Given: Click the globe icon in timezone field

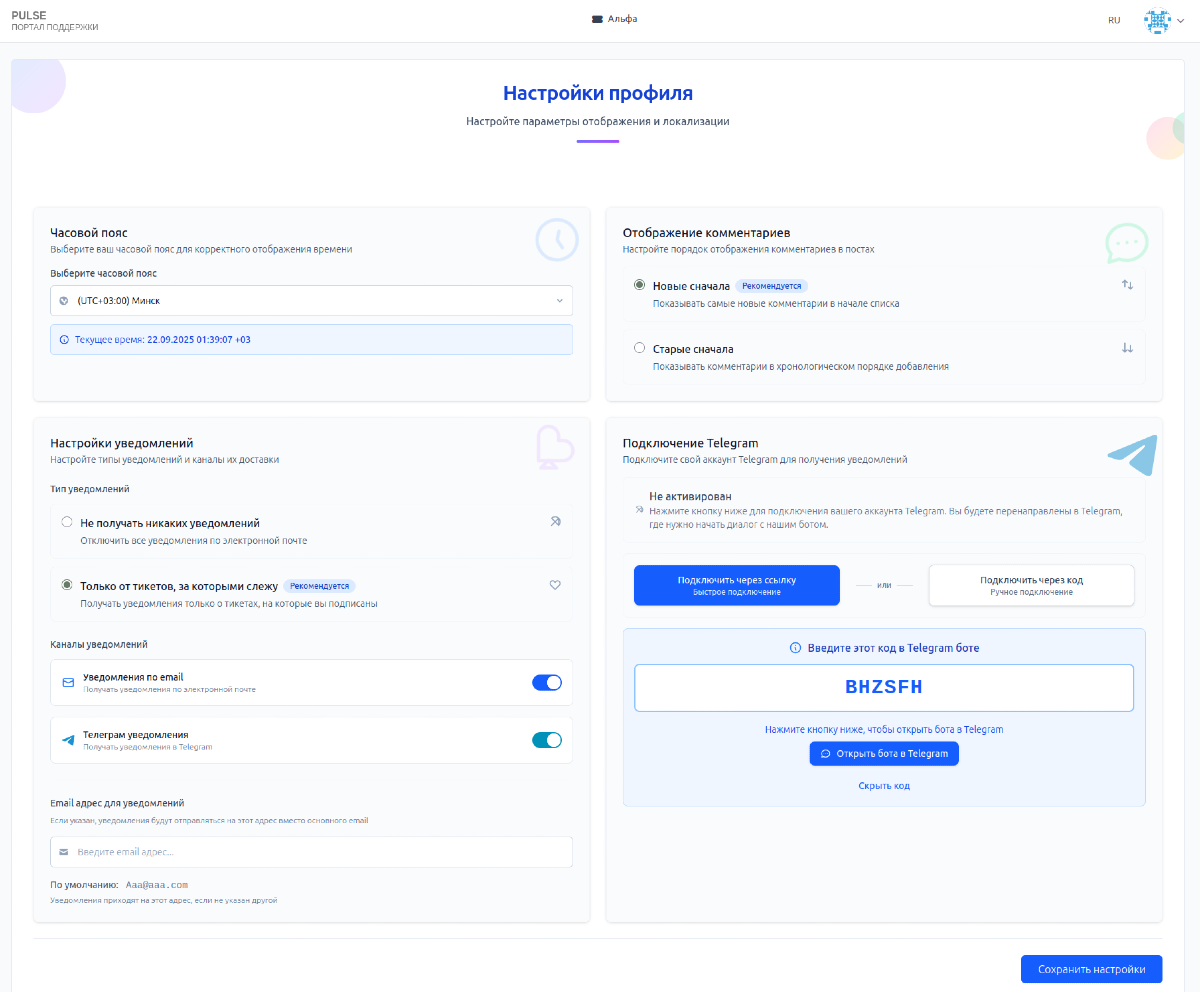Looking at the screenshot, I should point(64,300).
